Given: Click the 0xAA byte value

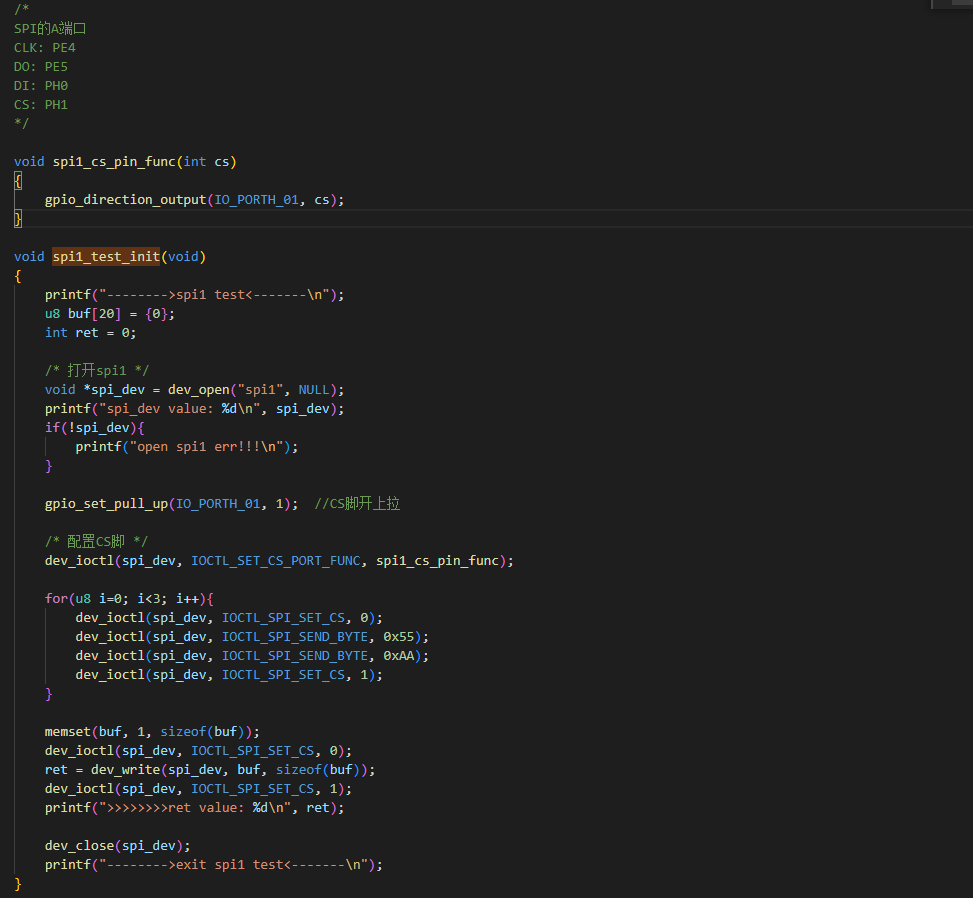Looking at the screenshot, I should [x=398, y=656].
